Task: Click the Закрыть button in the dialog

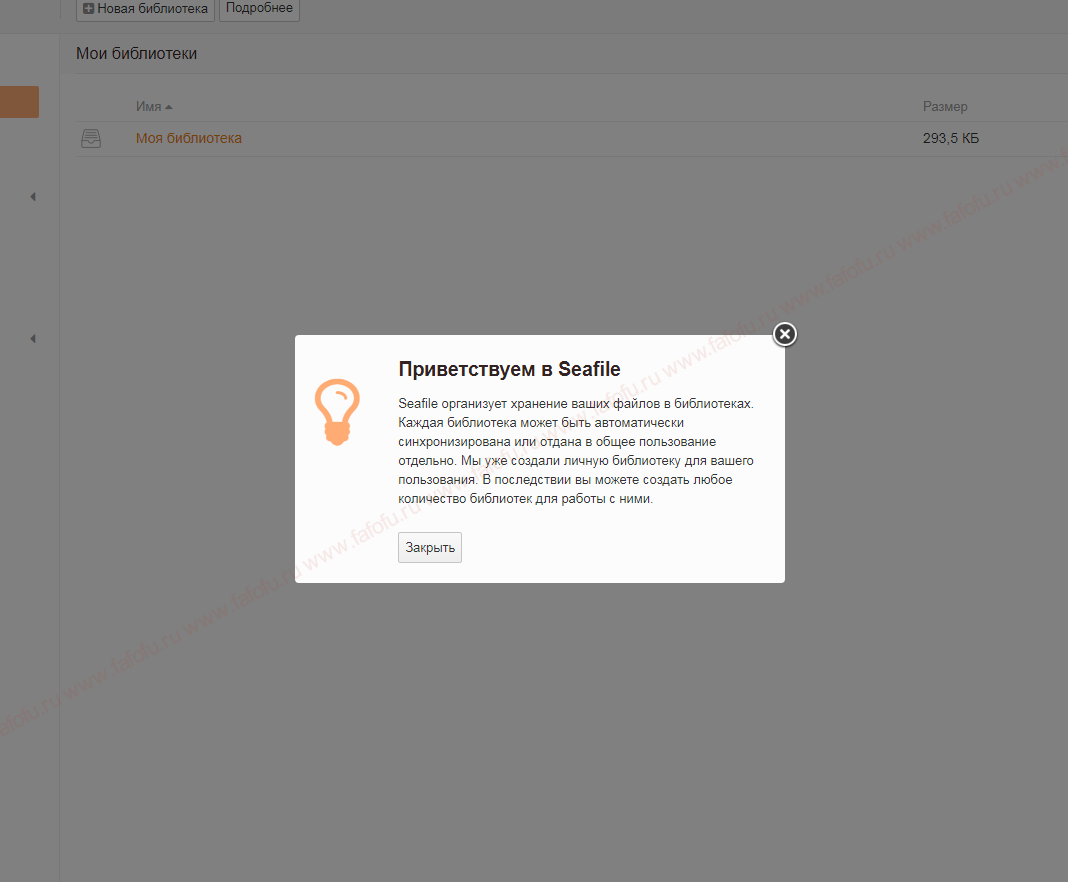Action: coord(430,548)
